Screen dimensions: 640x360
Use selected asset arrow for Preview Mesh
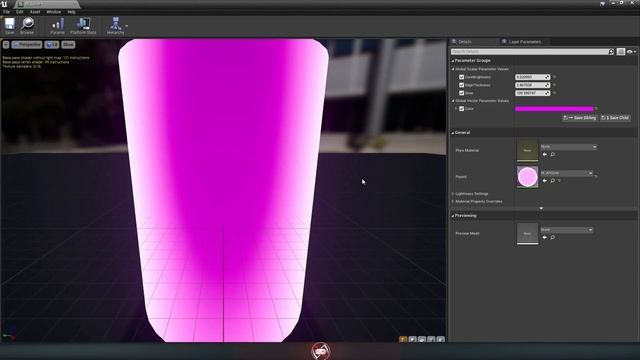pos(544,237)
